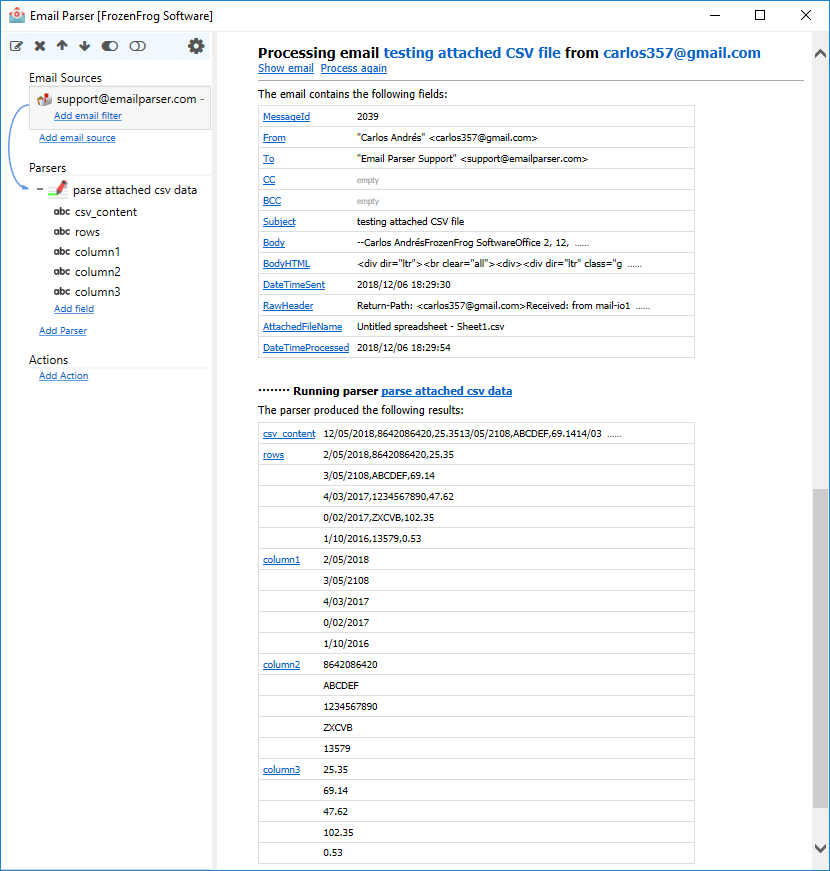
Task: Open the Show email link
Action: pyautogui.click(x=286, y=68)
